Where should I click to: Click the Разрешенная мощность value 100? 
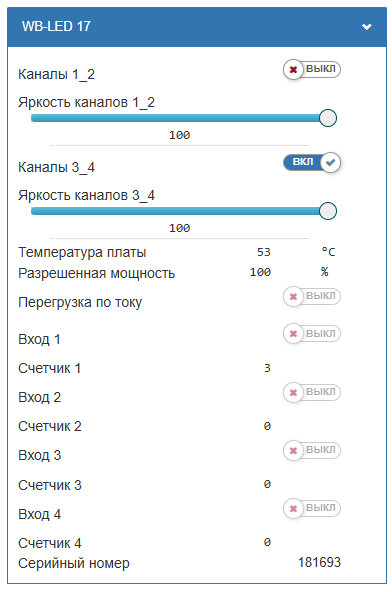[x=260, y=272]
